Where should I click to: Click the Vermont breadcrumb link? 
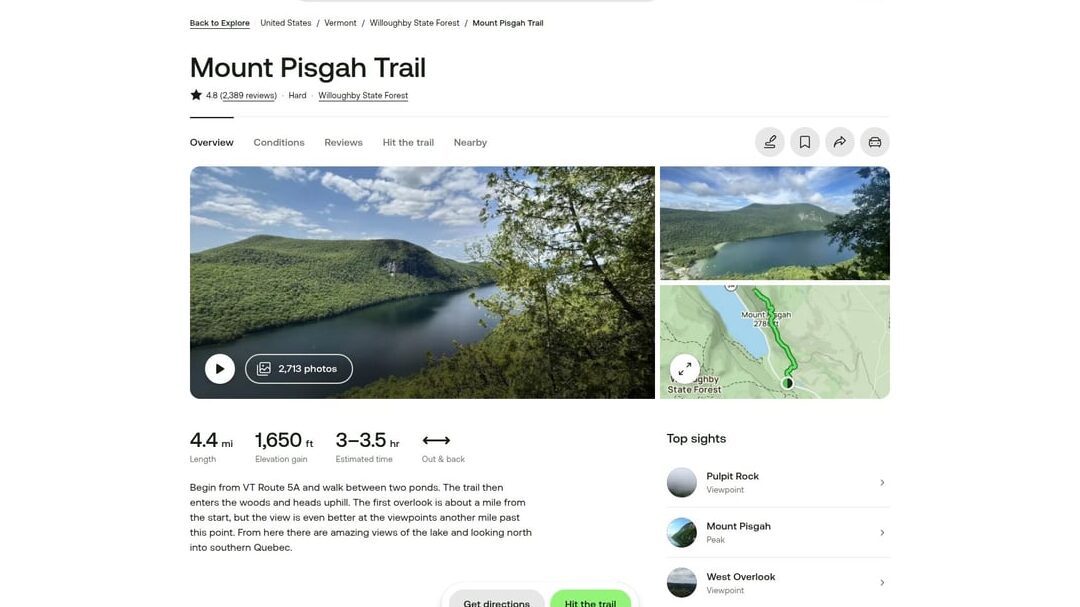tap(340, 23)
